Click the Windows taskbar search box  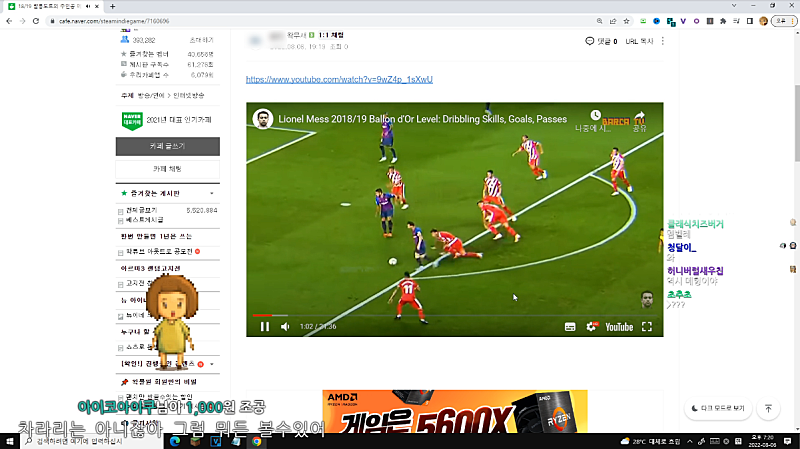click(x=92, y=441)
